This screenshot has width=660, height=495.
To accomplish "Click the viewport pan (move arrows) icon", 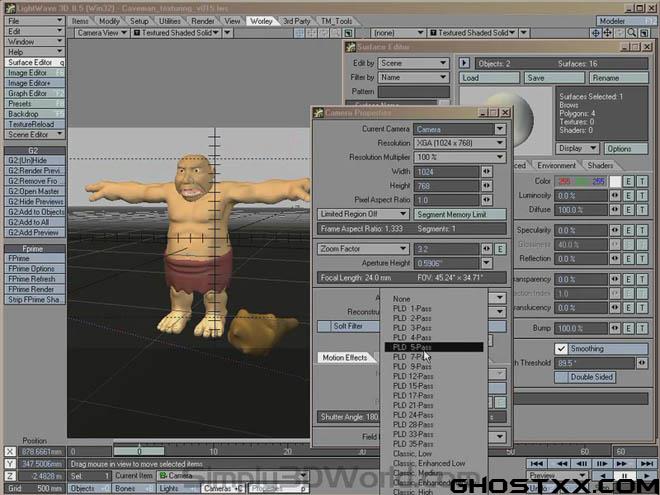I will [x=607, y=33].
